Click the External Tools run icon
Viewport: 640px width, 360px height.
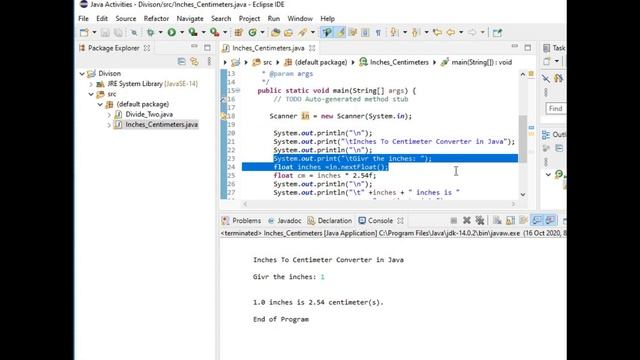click(x=214, y=33)
